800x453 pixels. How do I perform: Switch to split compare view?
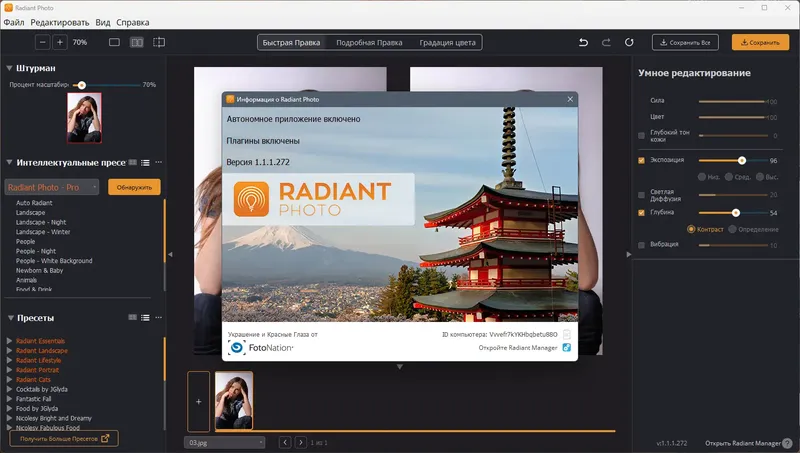tap(159, 42)
